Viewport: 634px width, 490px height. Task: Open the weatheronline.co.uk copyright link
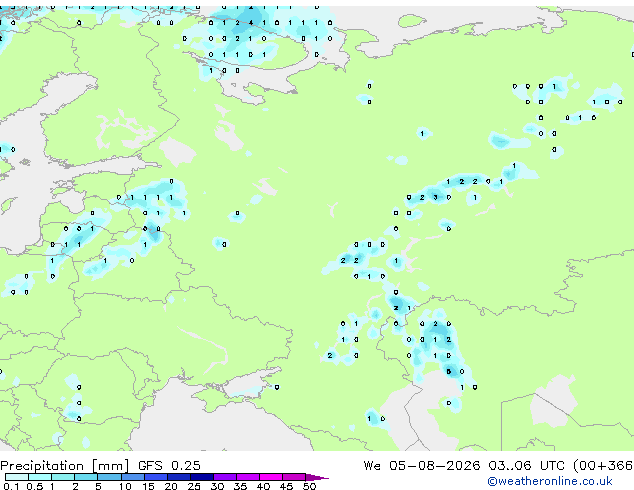[550, 481]
